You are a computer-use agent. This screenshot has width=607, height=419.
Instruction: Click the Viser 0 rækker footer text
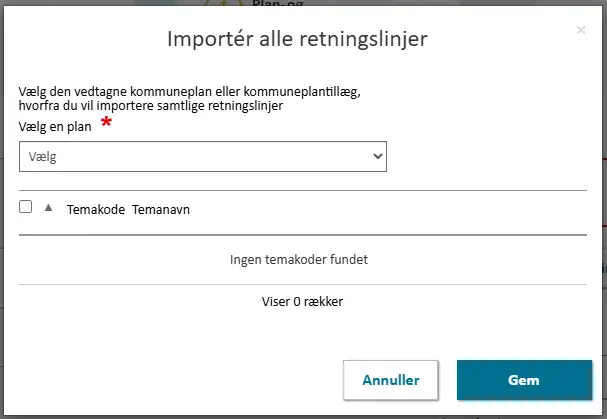pos(302,301)
